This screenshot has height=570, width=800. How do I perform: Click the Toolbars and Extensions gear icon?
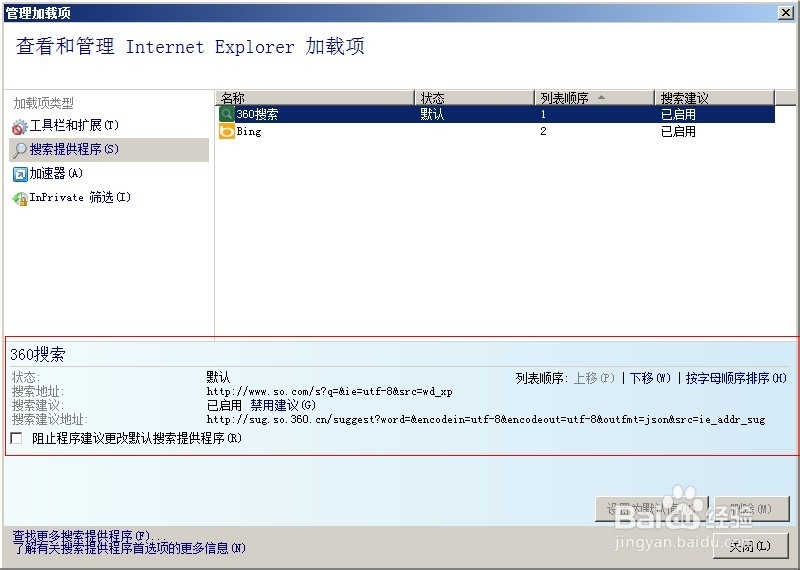point(20,126)
